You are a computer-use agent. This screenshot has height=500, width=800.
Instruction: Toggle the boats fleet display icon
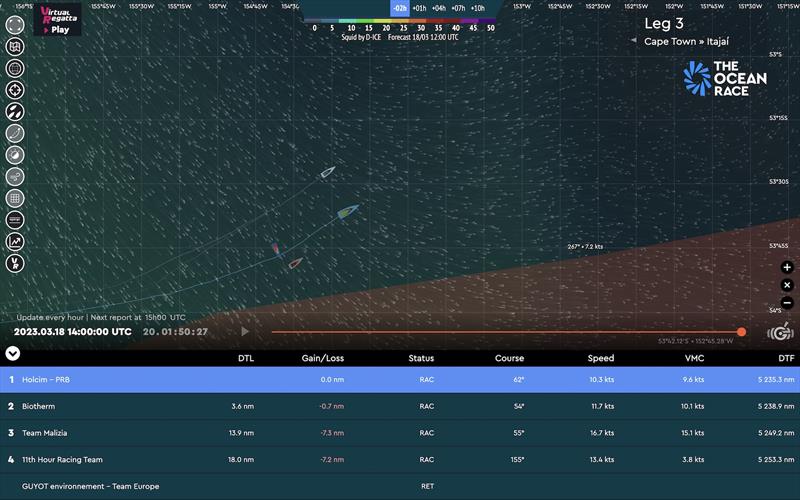click(15, 112)
